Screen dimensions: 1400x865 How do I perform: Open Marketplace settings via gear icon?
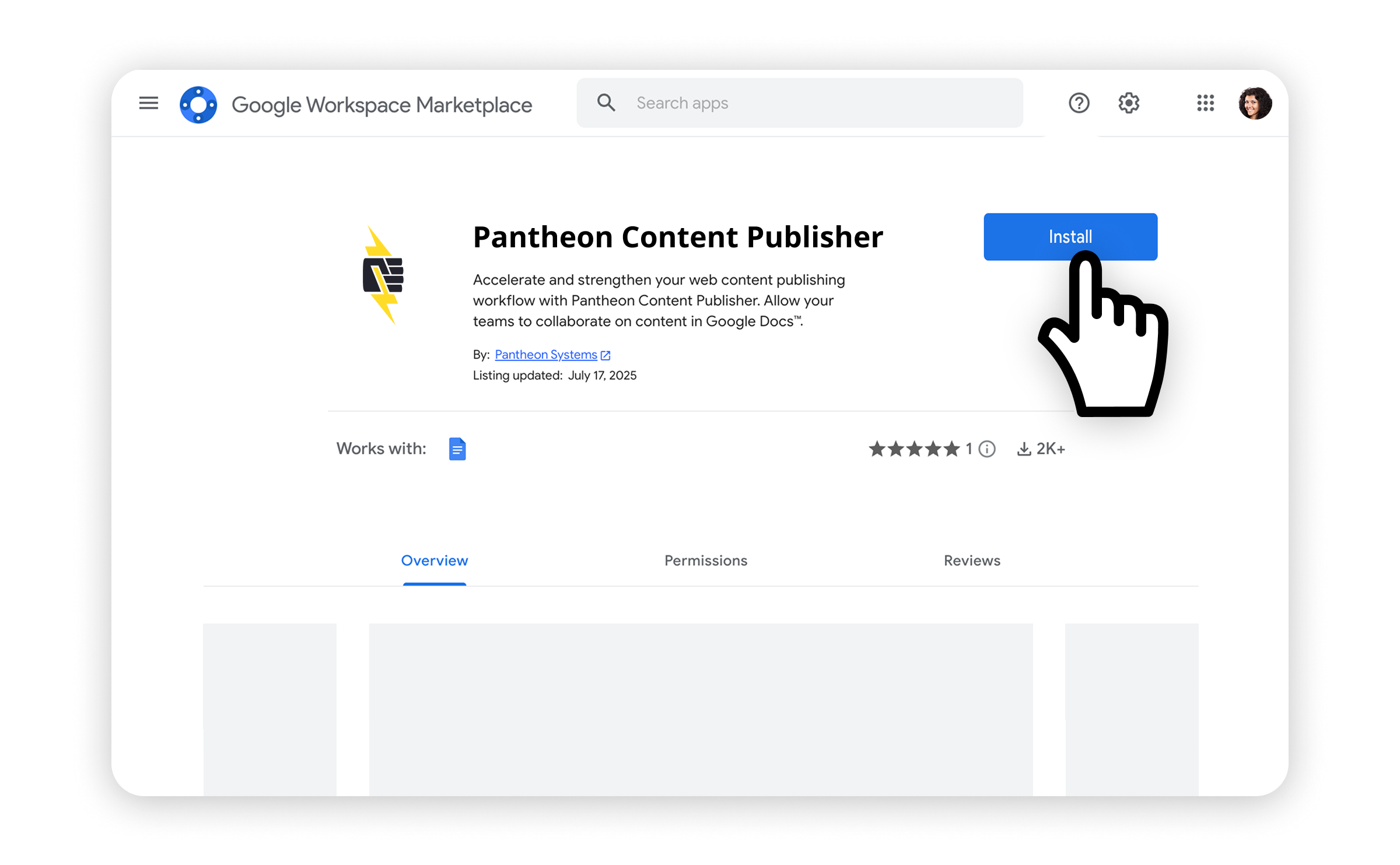(x=1128, y=103)
